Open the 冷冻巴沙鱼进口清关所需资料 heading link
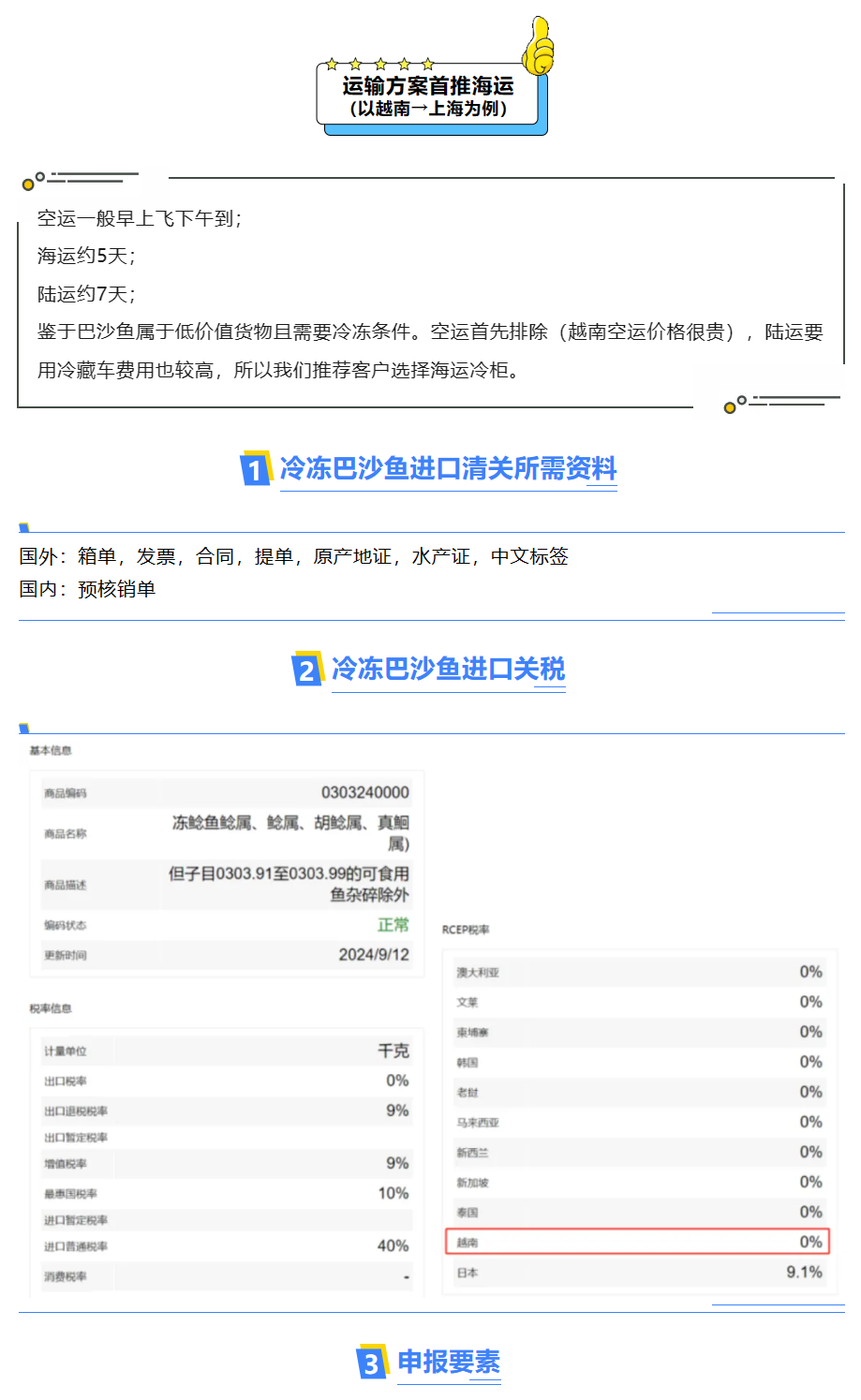Screen dimensions: 861x1400 pos(450,470)
